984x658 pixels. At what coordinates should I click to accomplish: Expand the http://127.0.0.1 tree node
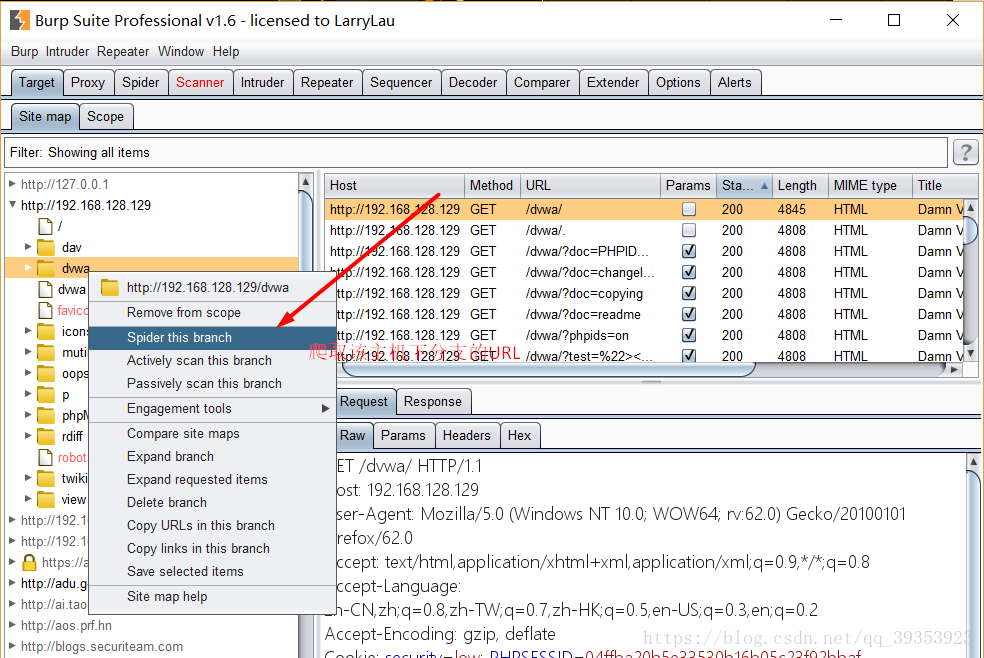pos(13,184)
